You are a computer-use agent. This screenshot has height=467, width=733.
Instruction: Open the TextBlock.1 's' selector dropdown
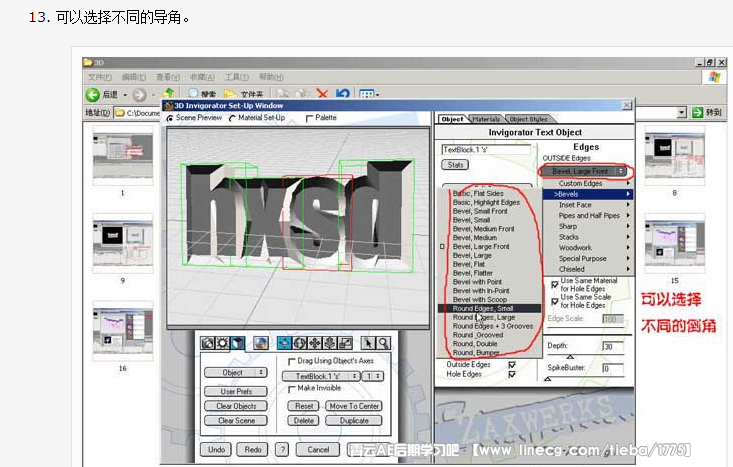click(x=321, y=376)
